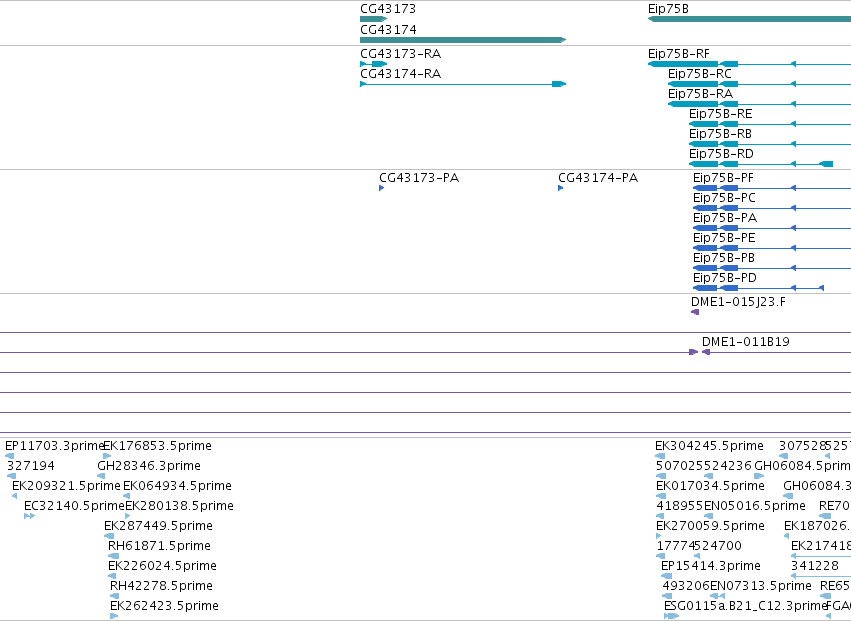Open the 524700 feature label
This screenshot has height=621, width=851.
coord(718,547)
